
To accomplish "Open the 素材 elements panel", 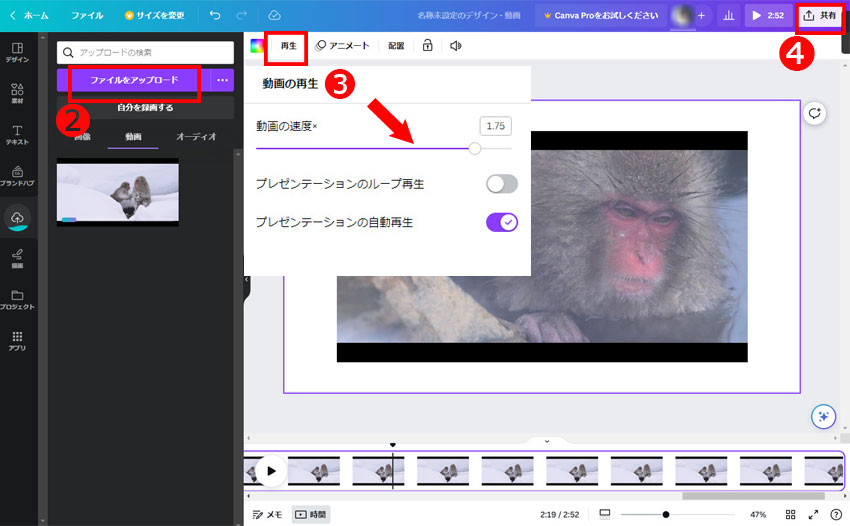I will click(17, 94).
